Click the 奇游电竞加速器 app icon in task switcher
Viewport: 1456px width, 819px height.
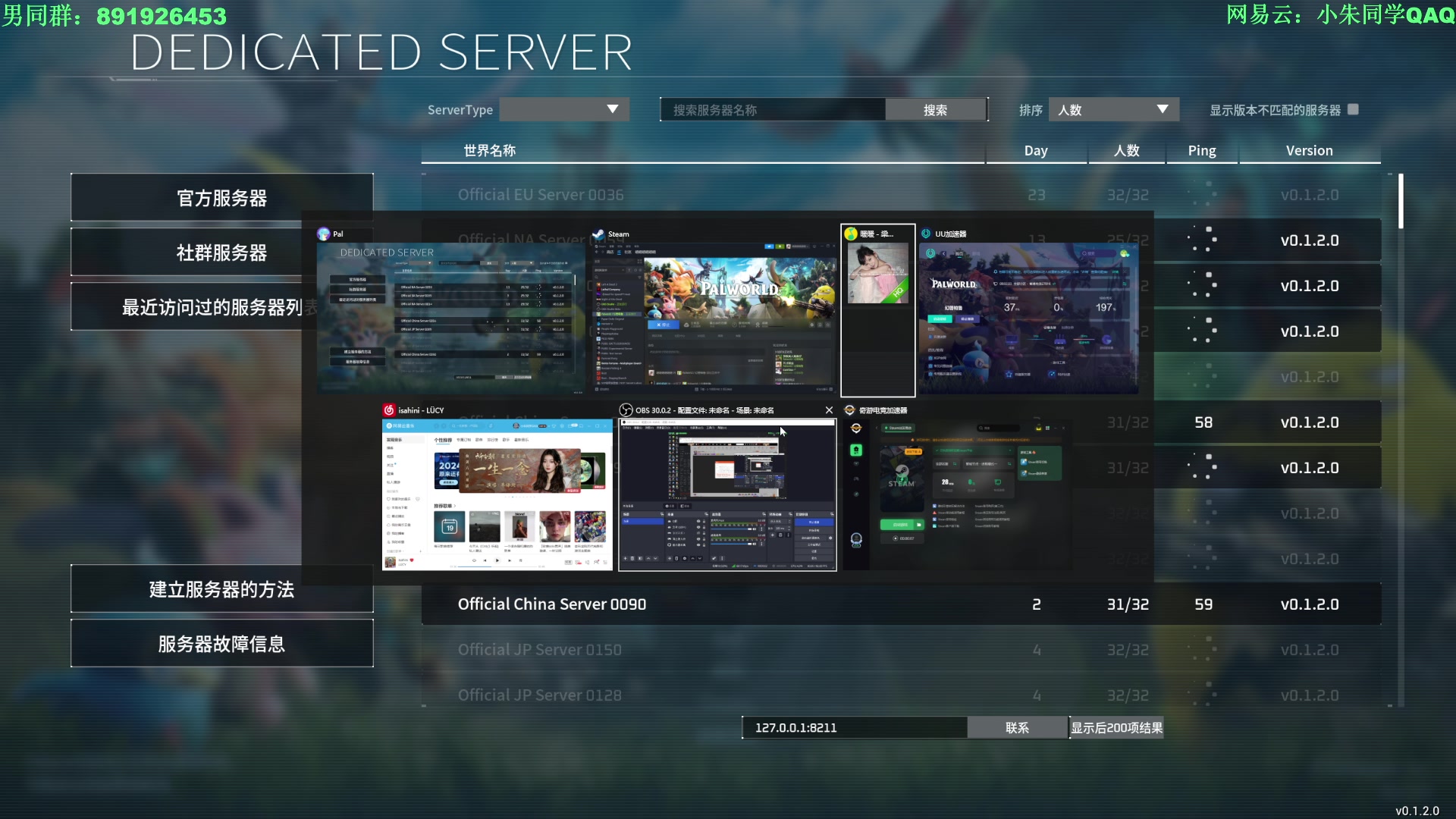[849, 410]
